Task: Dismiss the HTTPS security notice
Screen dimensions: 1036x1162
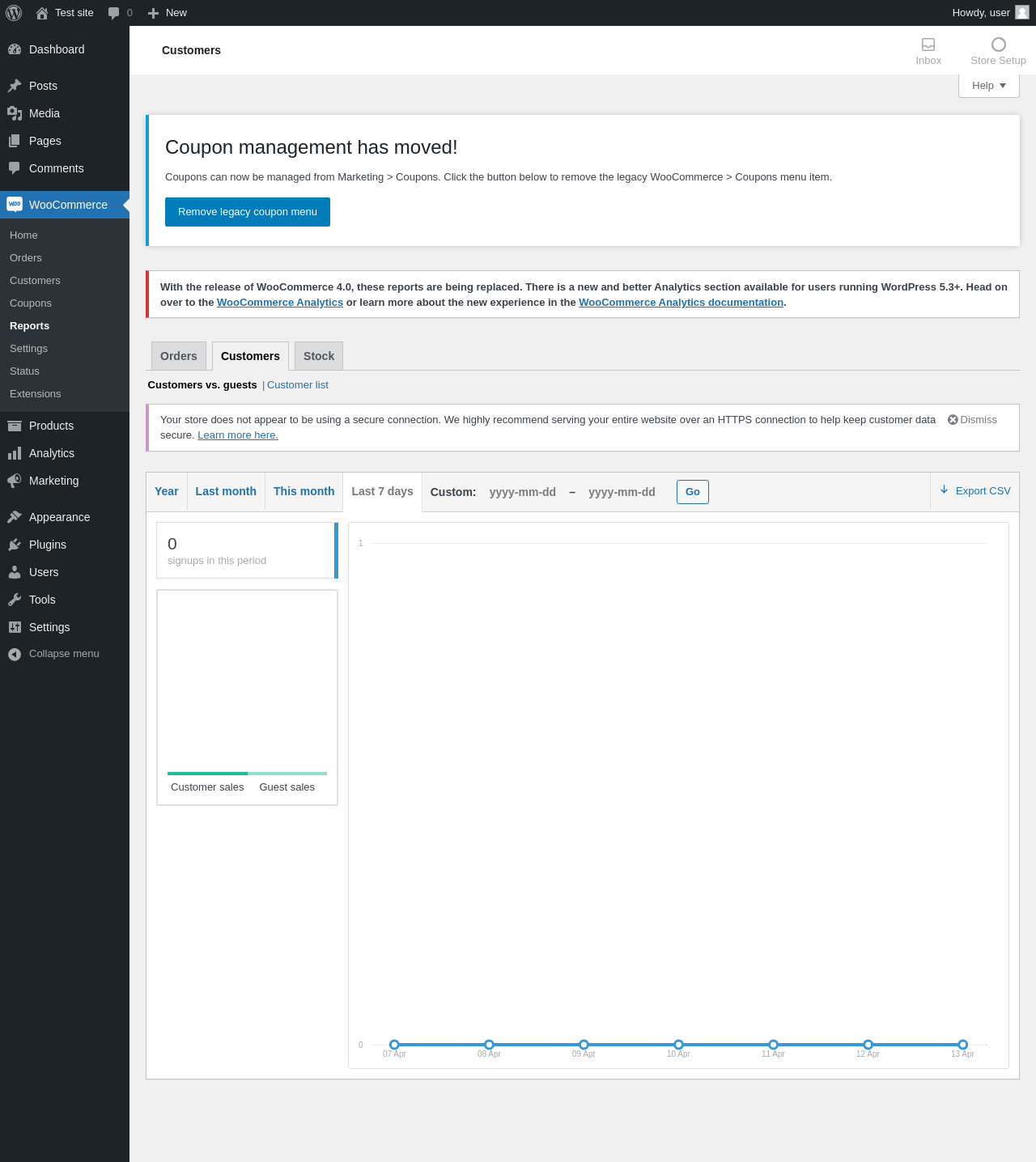Action: pyautogui.click(x=972, y=420)
